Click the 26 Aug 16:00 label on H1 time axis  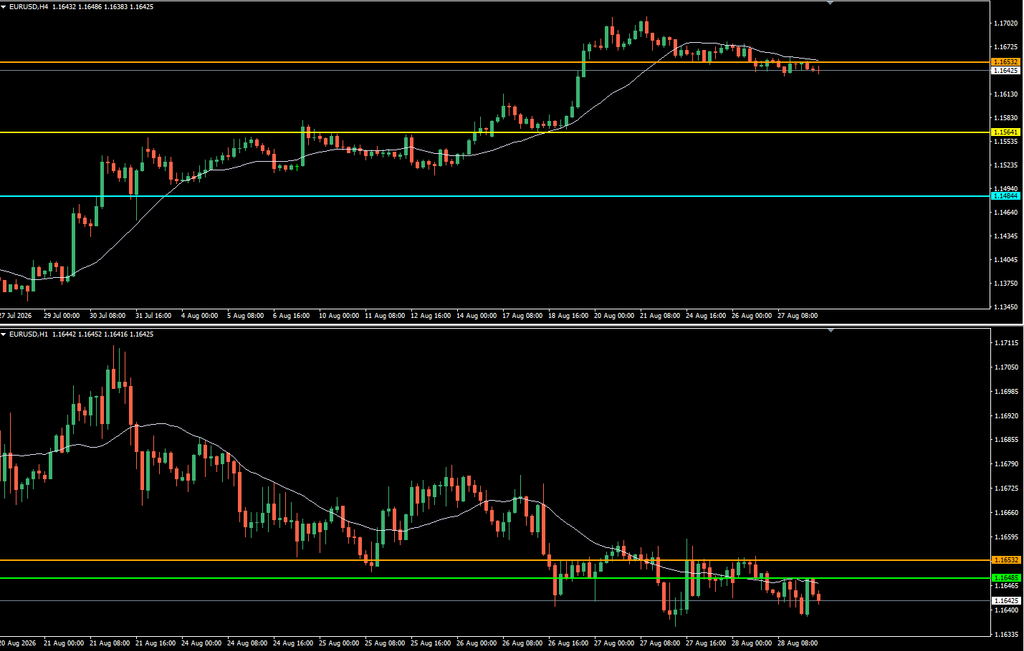click(569, 643)
